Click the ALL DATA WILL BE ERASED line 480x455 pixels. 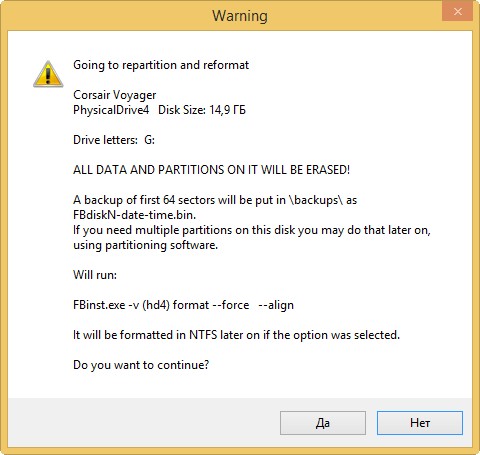[x=211, y=170]
